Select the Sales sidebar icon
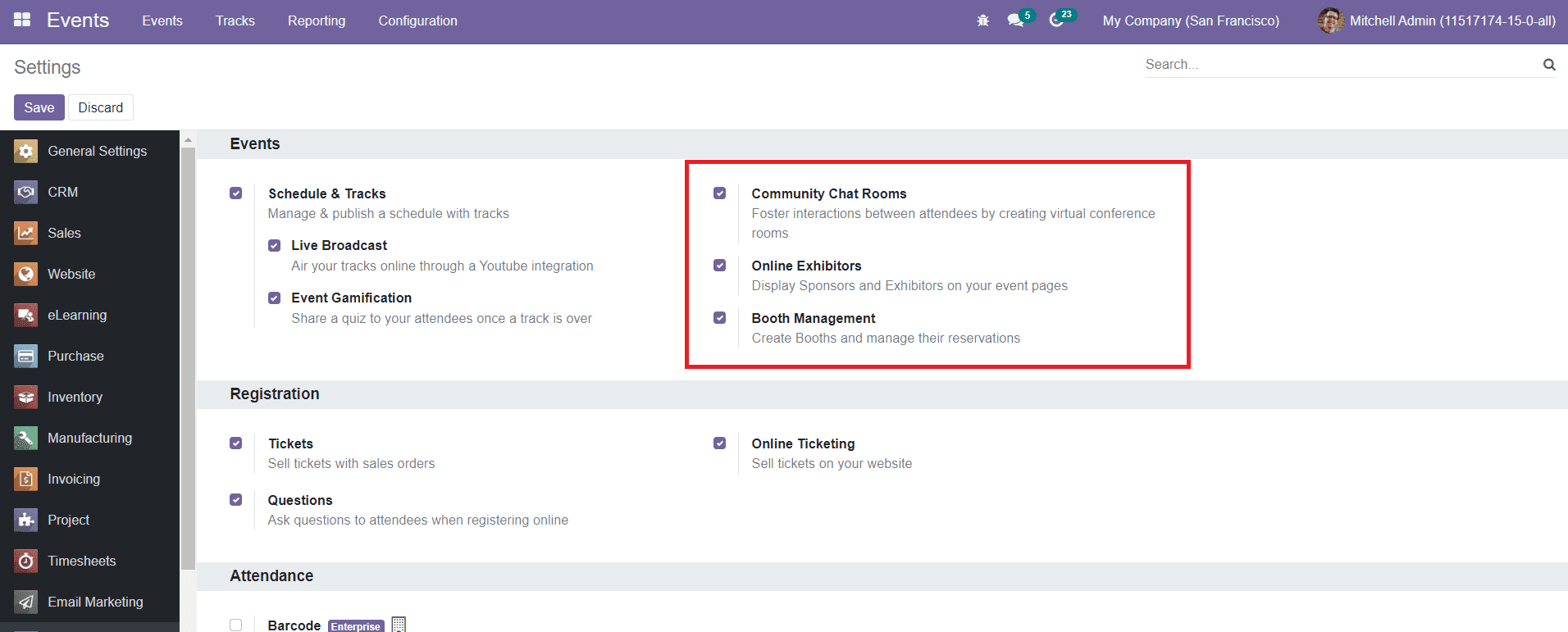The image size is (1568, 632). [x=25, y=233]
